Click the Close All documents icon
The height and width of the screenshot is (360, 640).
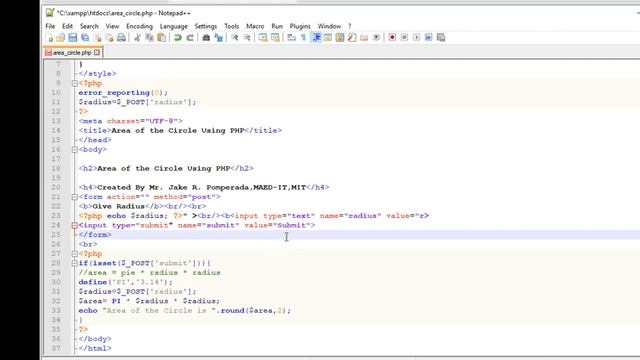(x=109, y=38)
